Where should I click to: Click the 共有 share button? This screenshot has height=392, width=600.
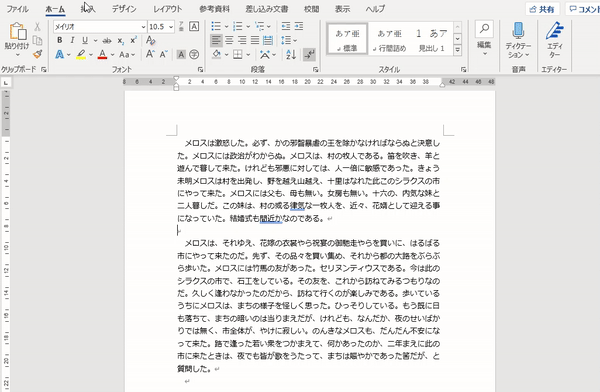[x=542, y=9]
